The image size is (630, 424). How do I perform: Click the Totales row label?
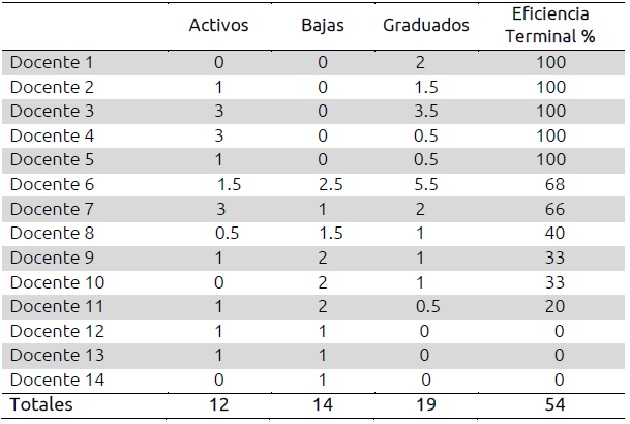coord(42,405)
